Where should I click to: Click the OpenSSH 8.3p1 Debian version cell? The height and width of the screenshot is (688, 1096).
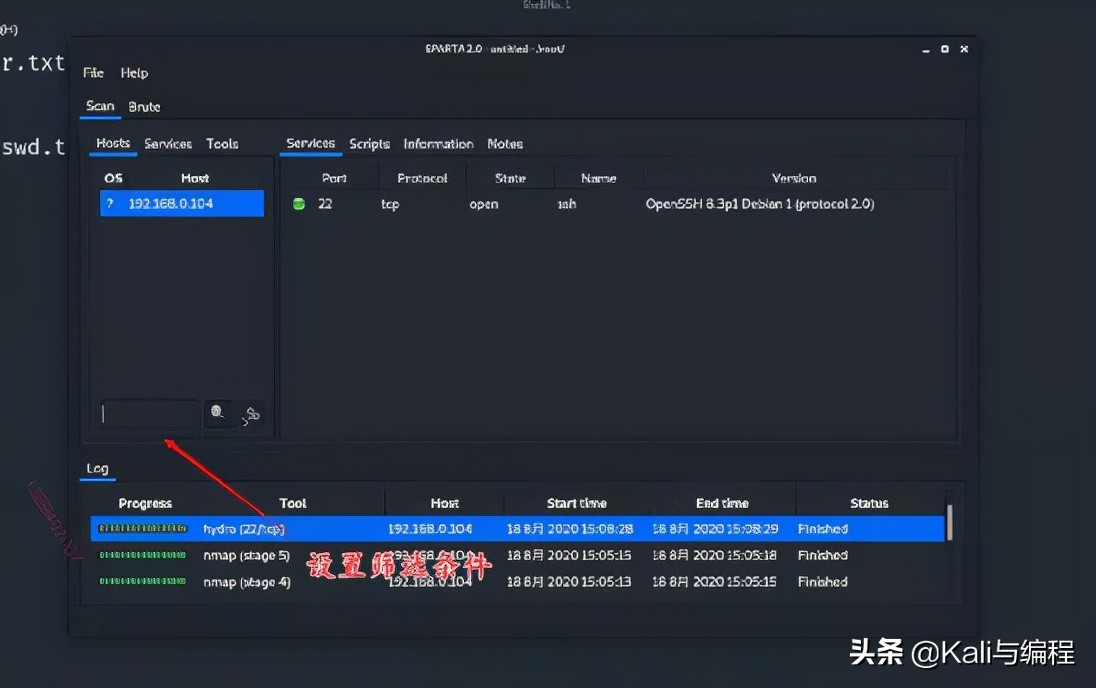point(760,204)
